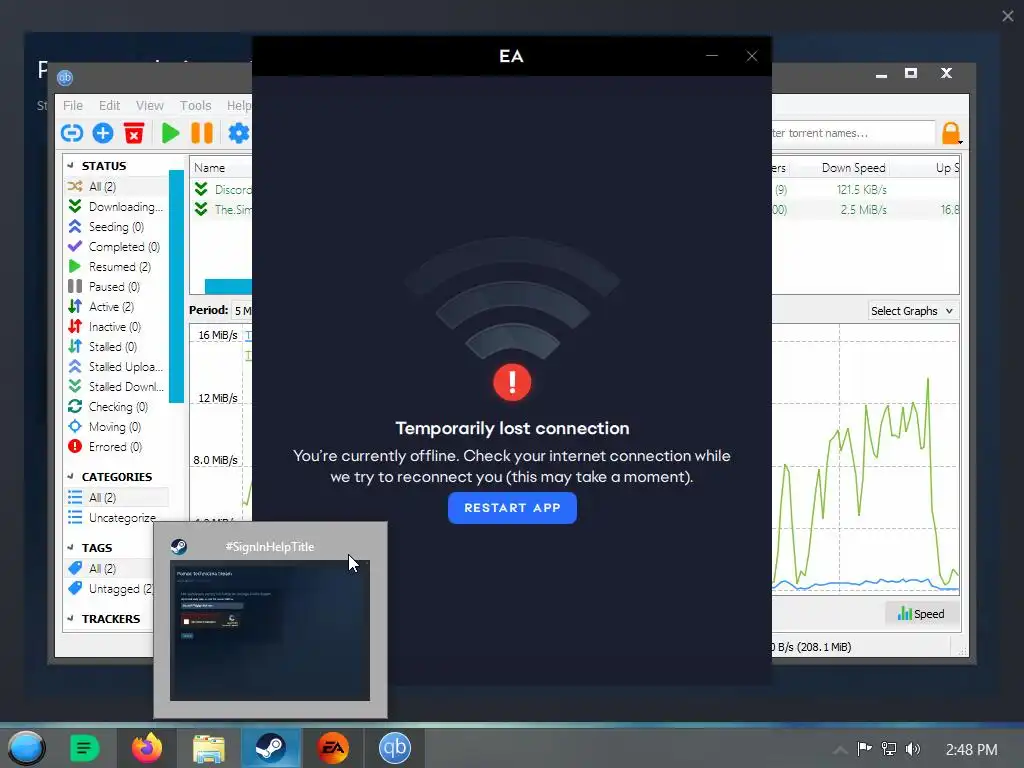Viewport: 1024px width, 768px height.
Task: Expand the TRACKERS section
Action: (71, 618)
